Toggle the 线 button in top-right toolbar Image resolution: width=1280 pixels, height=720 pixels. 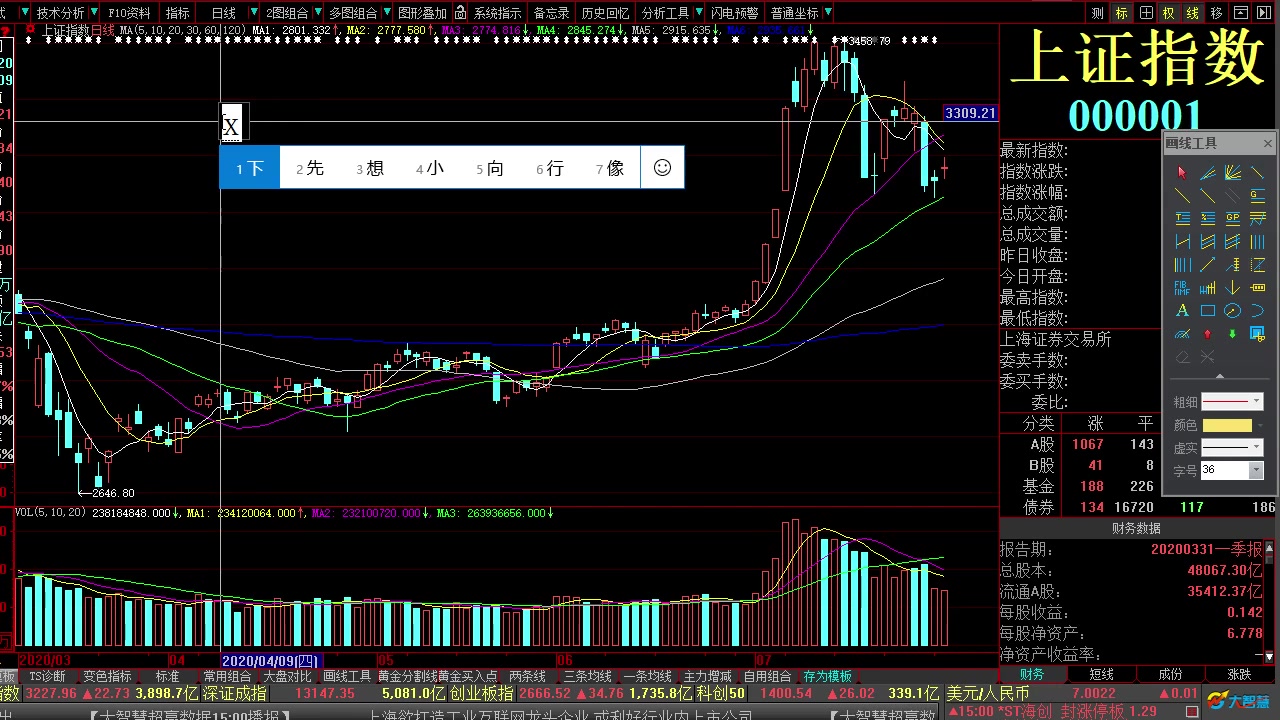1192,13
